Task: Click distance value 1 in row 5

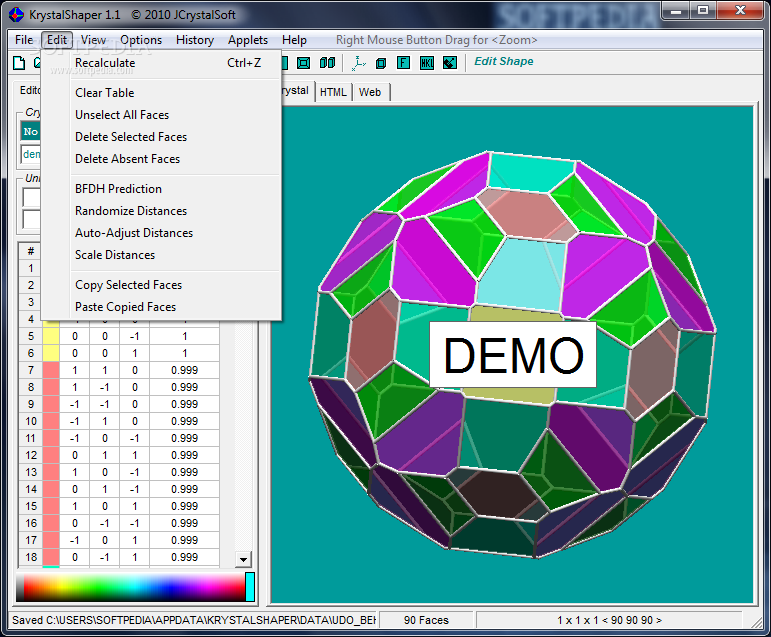Action: (x=184, y=336)
